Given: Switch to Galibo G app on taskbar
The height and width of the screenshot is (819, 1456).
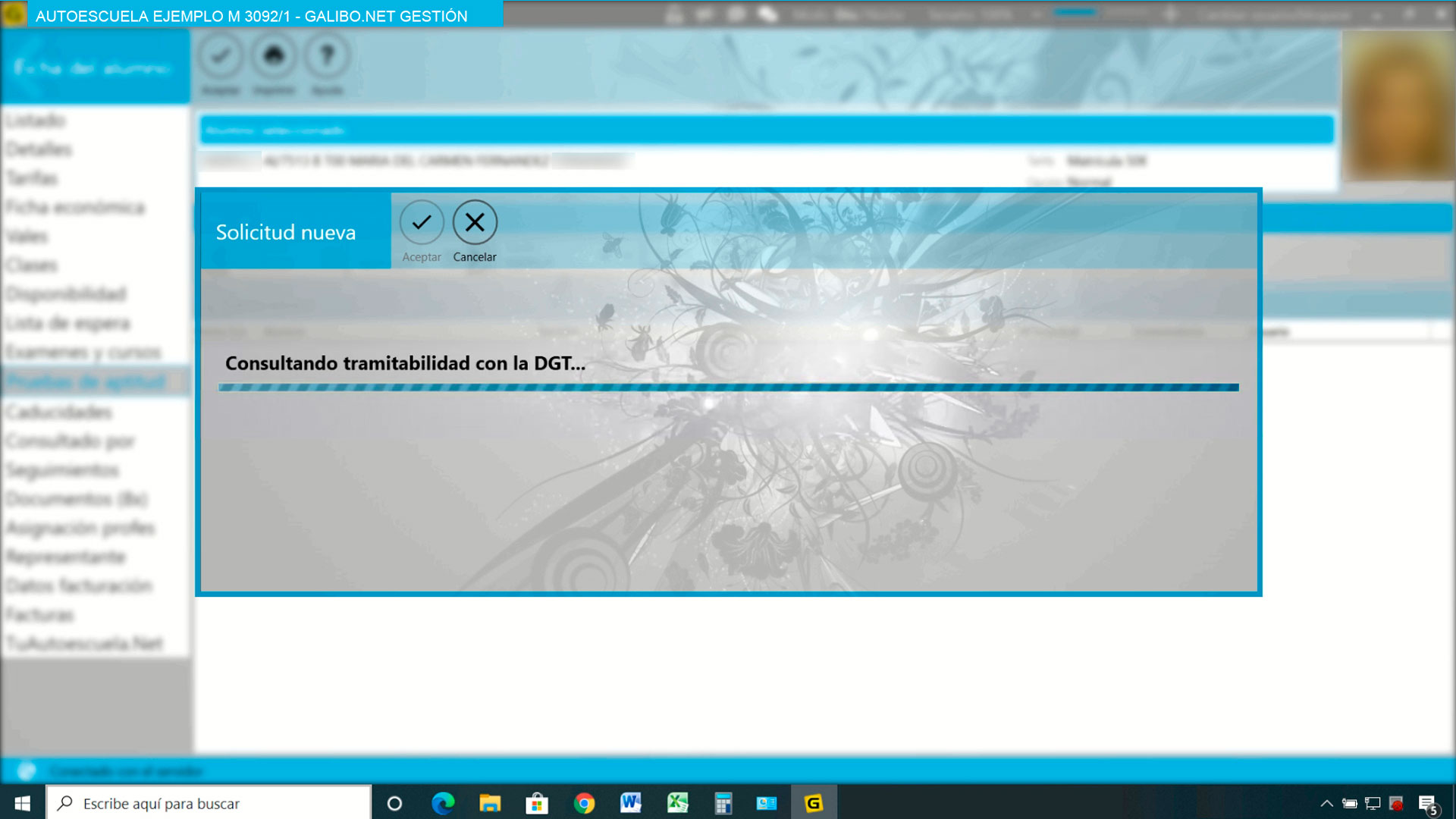Looking at the screenshot, I should tap(814, 803).
